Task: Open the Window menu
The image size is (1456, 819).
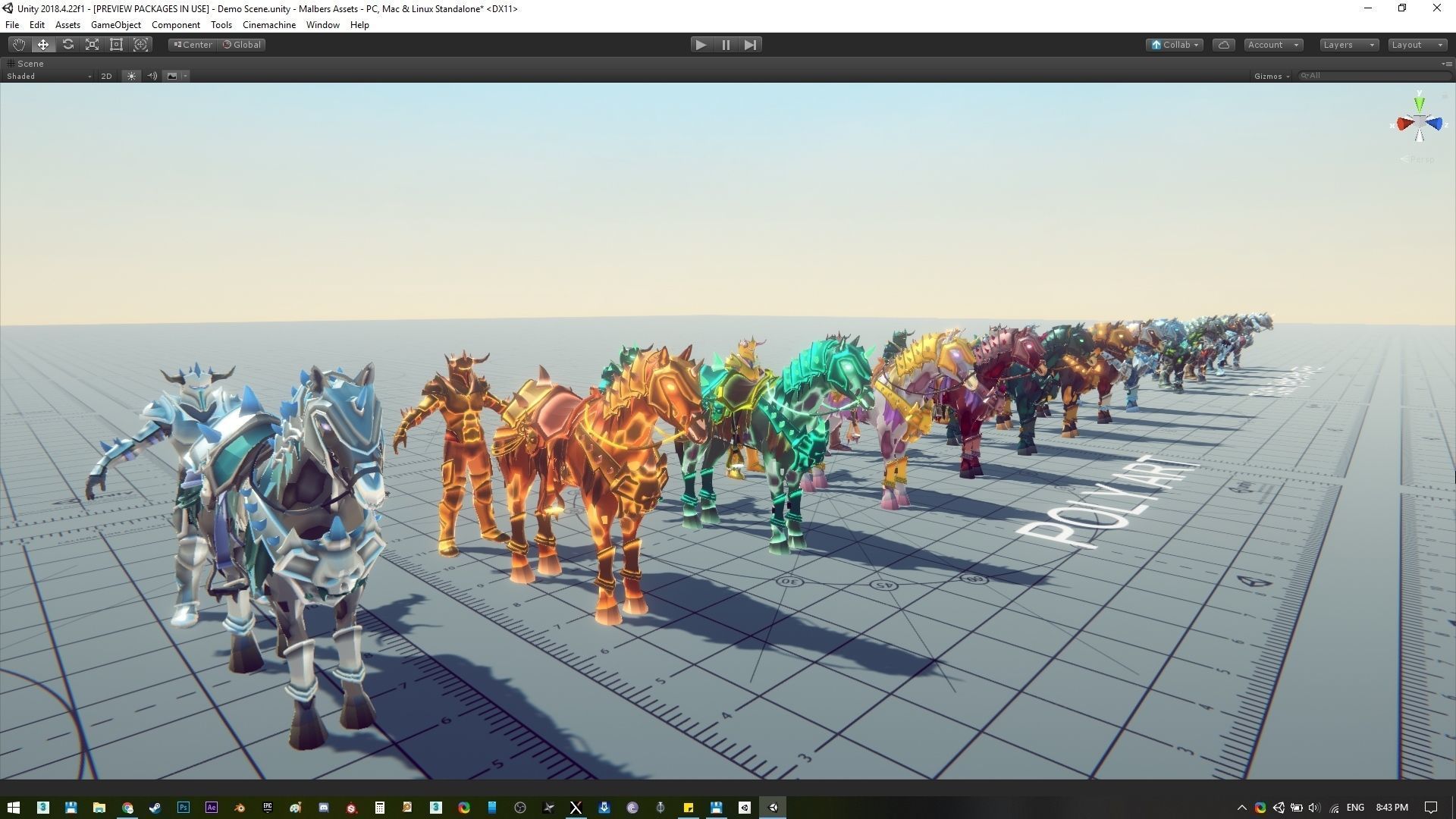Action: (x=323, y=25)
